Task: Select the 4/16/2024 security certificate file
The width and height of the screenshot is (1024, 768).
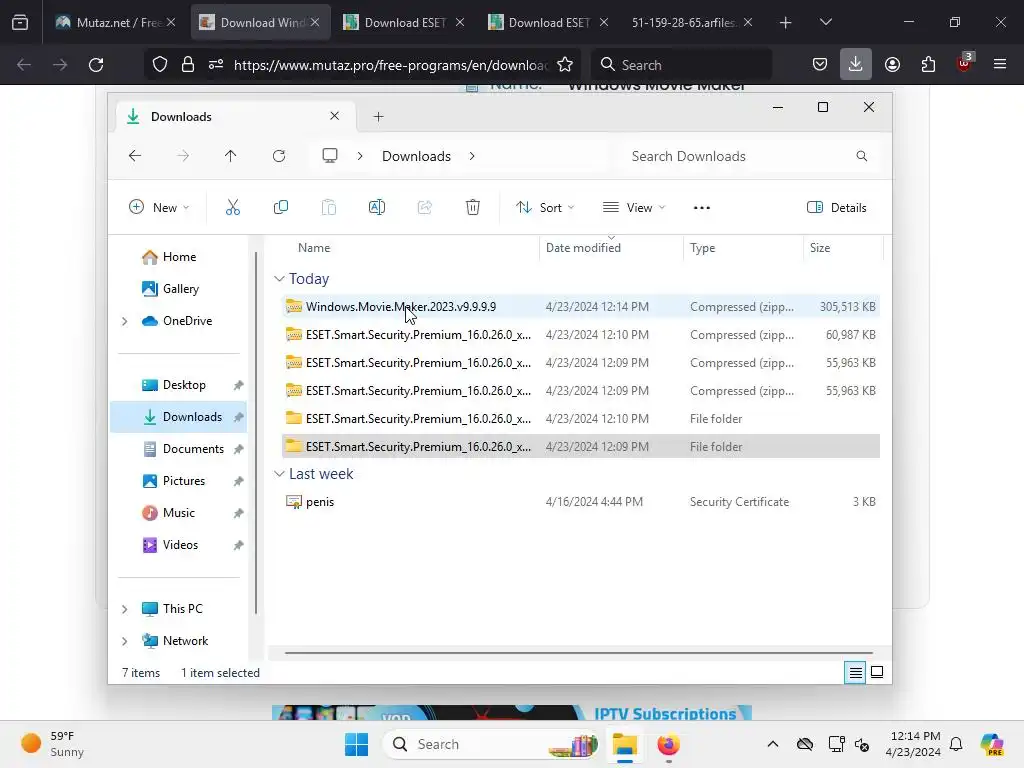Action: point(581,502)
